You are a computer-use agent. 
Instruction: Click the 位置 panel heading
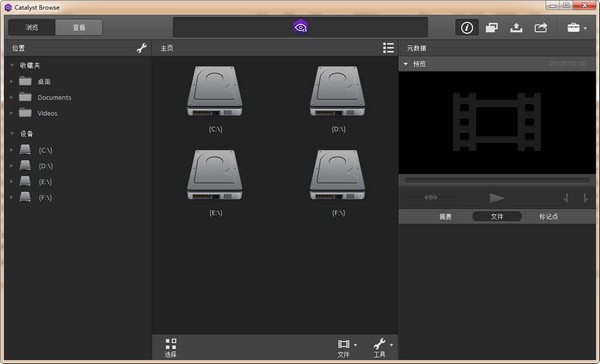[x=18, y=48]
